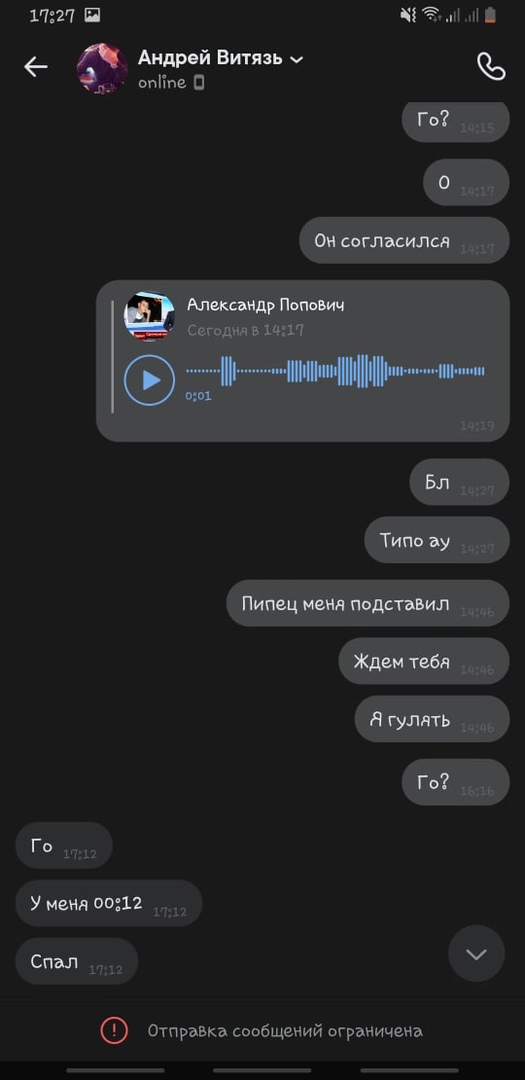
Task: Tap the Wi-Fi status bar icon
Action: tap(432, 14)
